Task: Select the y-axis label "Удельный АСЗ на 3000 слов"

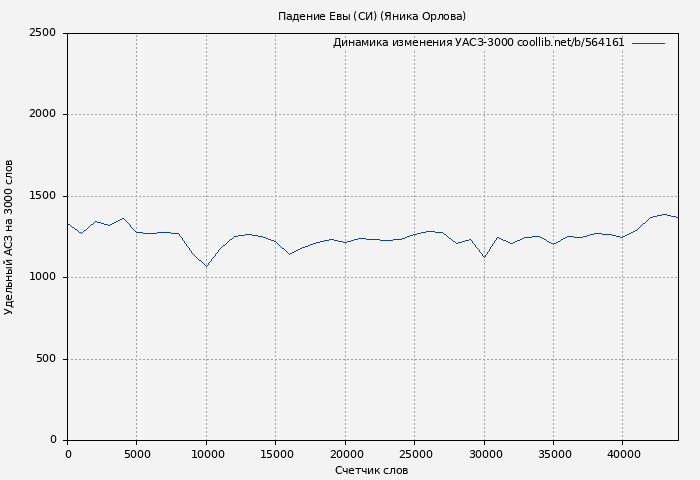Action: coord(10,236)
